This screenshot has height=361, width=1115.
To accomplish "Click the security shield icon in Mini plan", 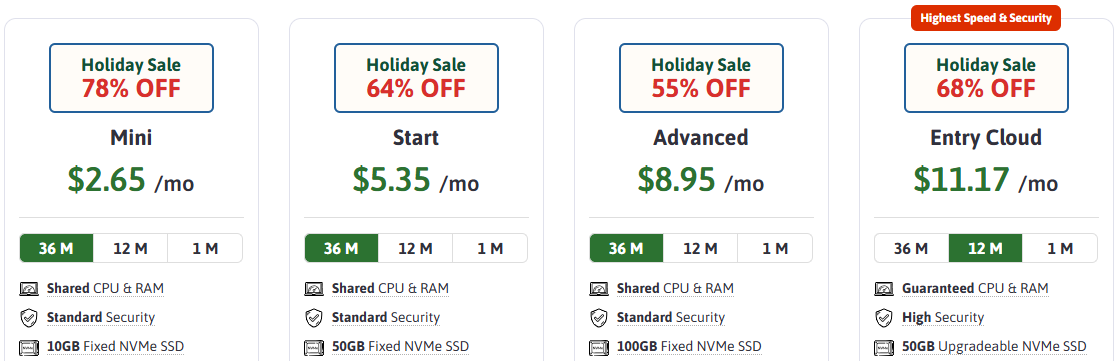I will point(28,318).
